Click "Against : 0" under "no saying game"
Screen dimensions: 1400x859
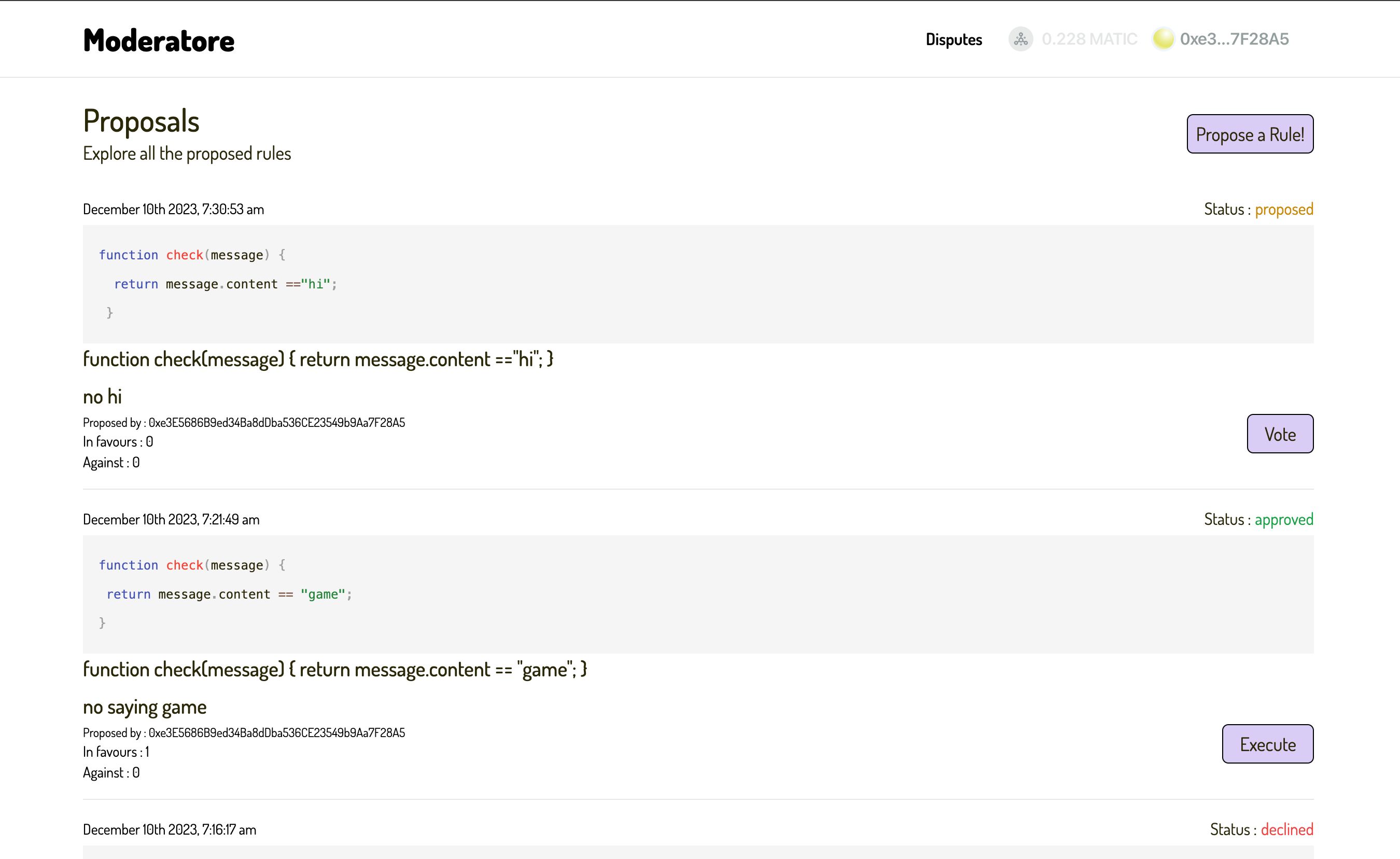(x=111, y=773)
